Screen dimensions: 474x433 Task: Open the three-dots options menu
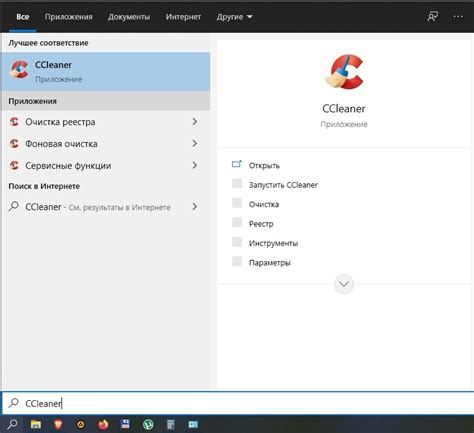point(458,16)
